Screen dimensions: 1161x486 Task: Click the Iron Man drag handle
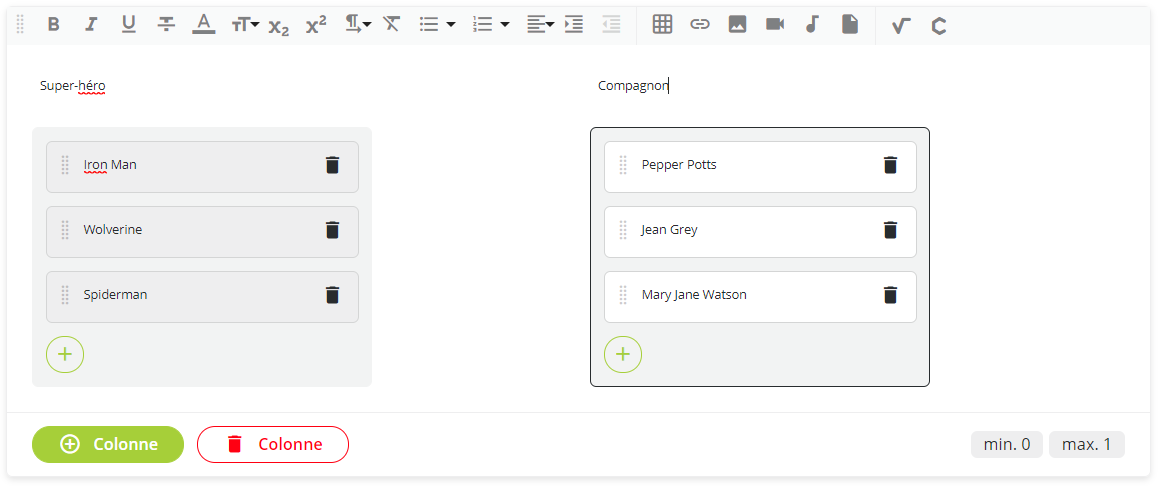65,164
